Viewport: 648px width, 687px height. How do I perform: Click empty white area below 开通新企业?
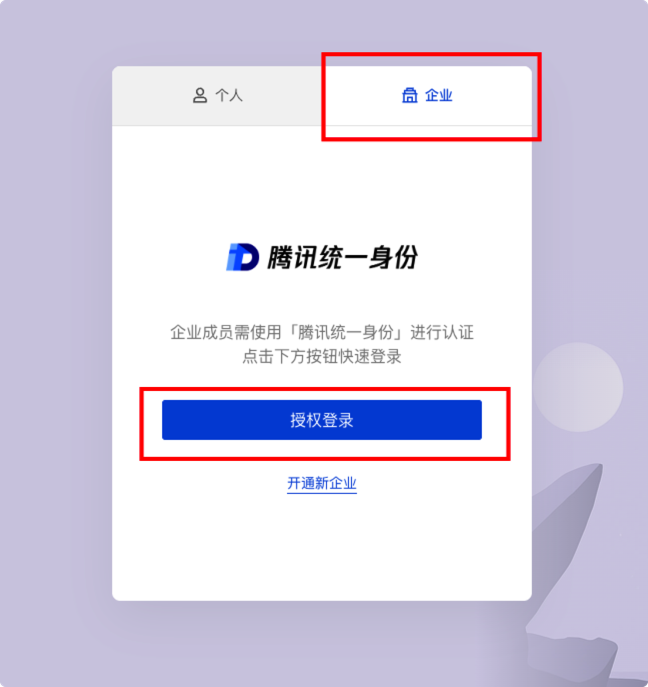pyautogui.click(x=322, y=548)
